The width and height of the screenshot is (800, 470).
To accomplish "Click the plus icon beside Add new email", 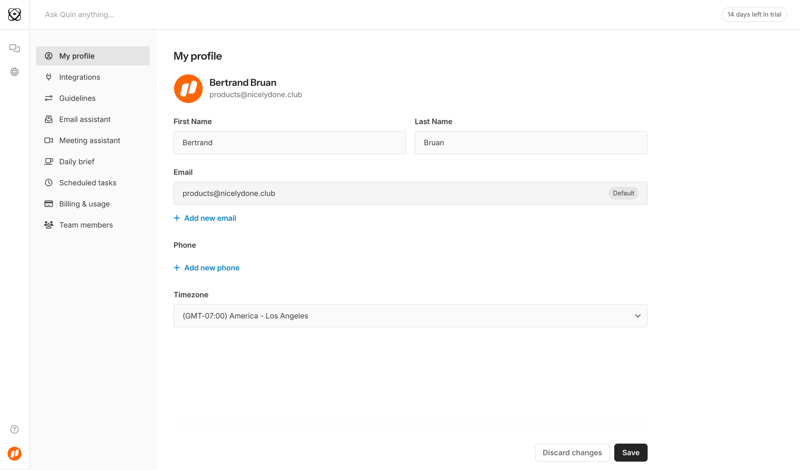I will [x=177, y=218].
